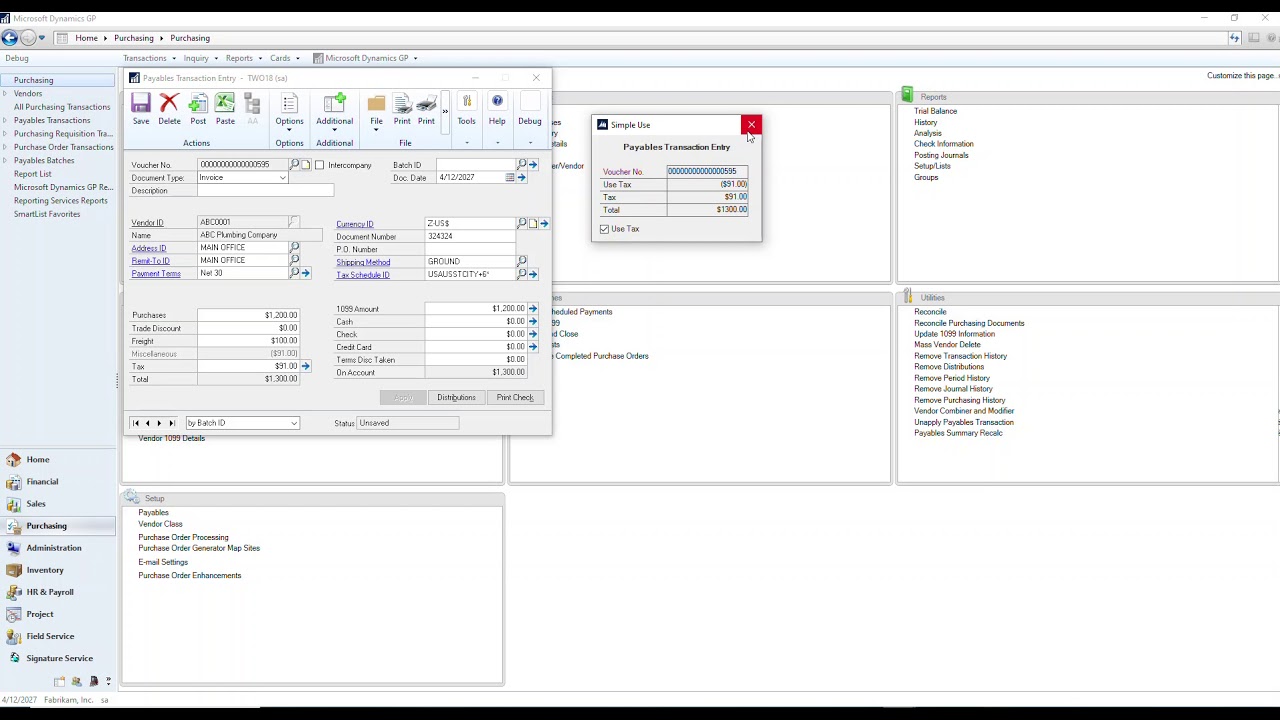1280x720 pixels.
Task: Toggle the Intercompany checkbox
Action: (x=319, y=165)
